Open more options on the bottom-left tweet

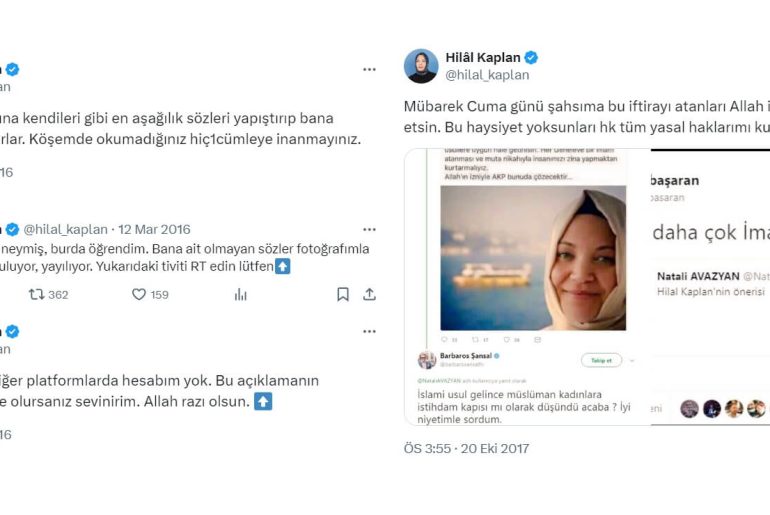(x=369, y=331)
